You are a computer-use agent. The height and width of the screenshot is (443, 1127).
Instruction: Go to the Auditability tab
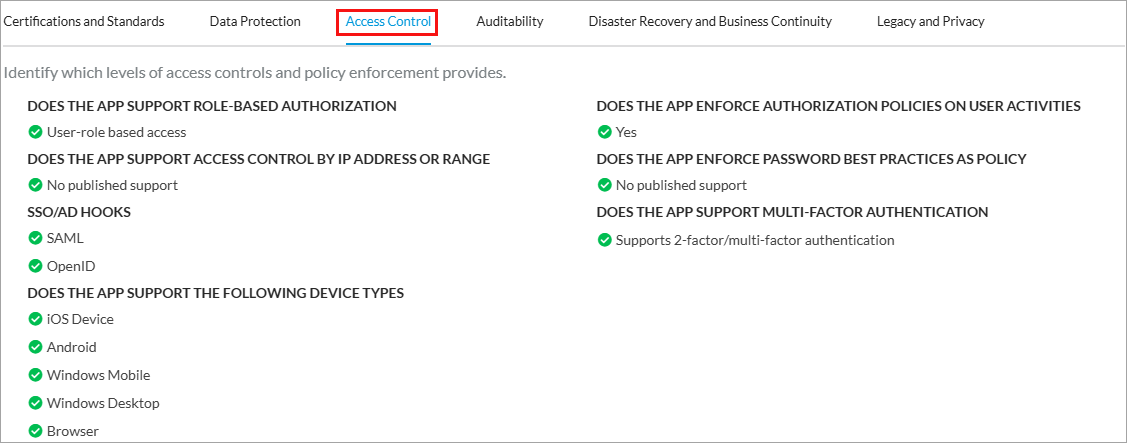(510, 21)
